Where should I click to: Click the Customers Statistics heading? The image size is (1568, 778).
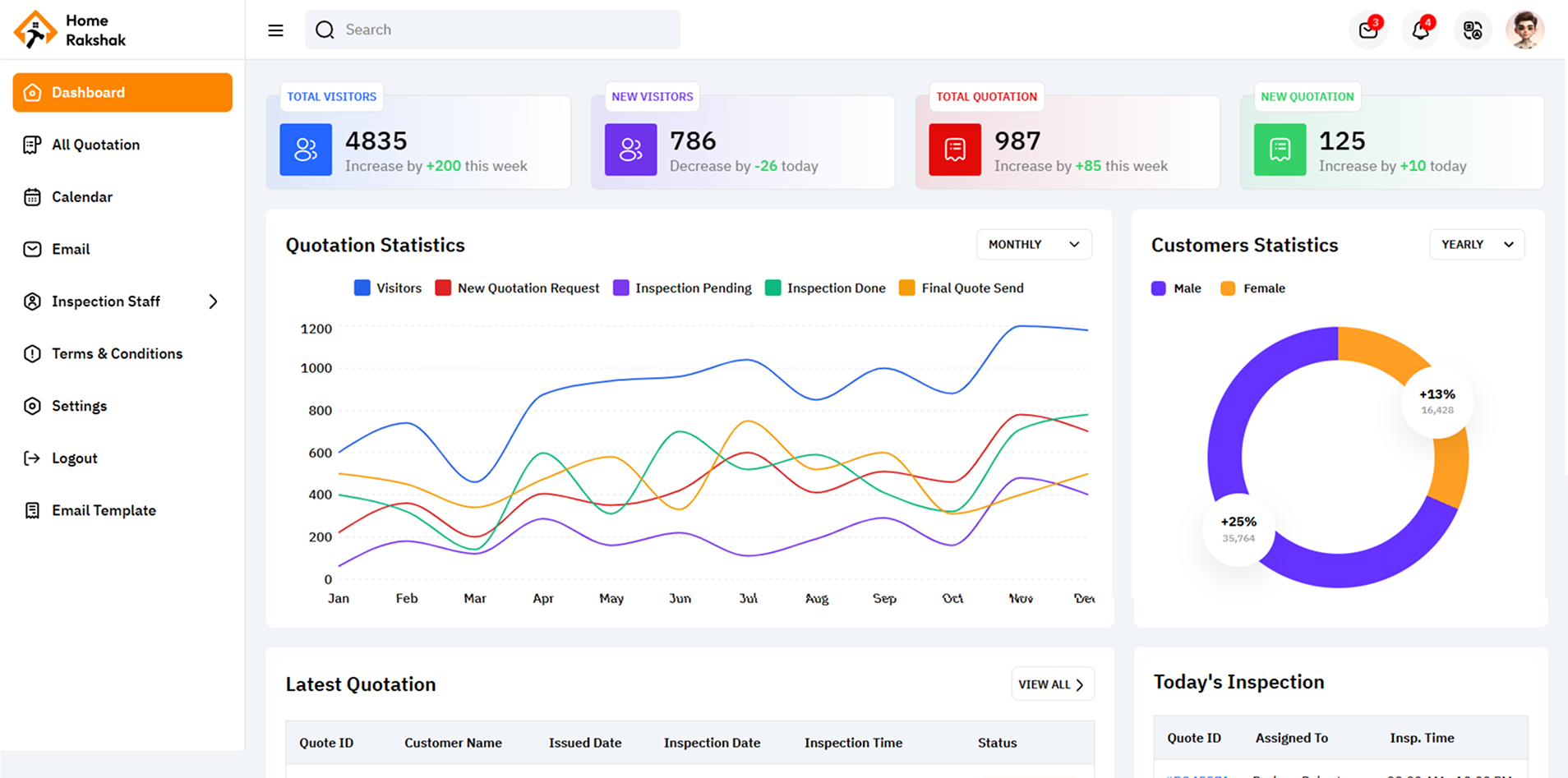(1244, 245)
